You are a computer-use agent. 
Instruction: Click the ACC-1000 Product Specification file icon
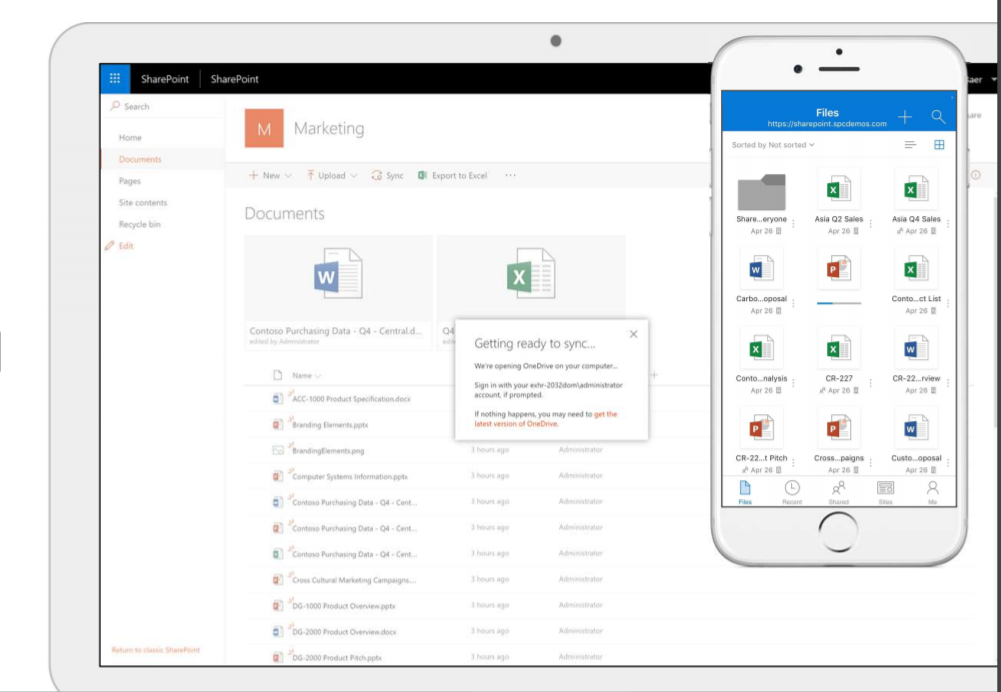click(x=278, y=398)
